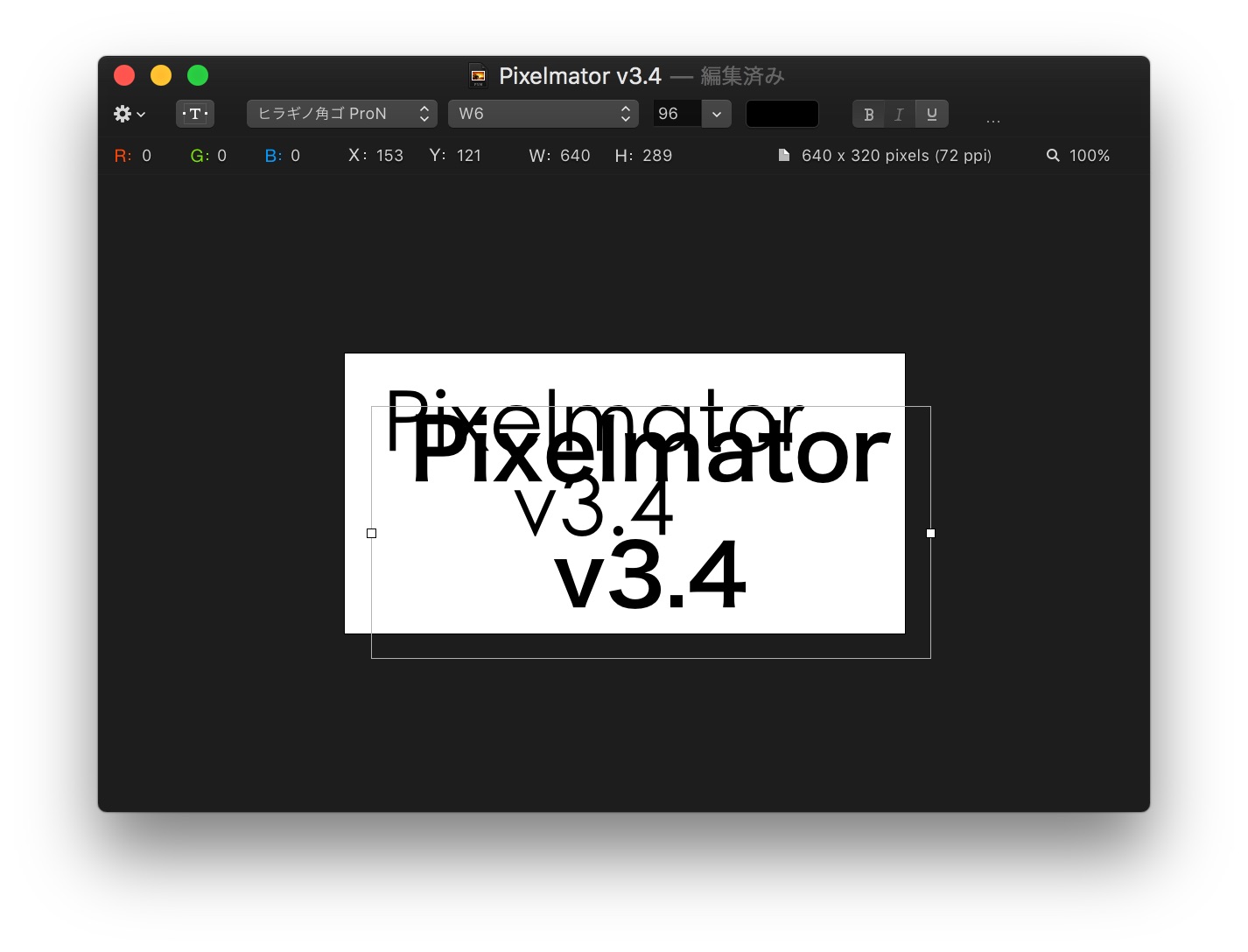Viewport: 1248px width, 952px height.
Task: Open the black text color swatch
Action: pos(782,114)
